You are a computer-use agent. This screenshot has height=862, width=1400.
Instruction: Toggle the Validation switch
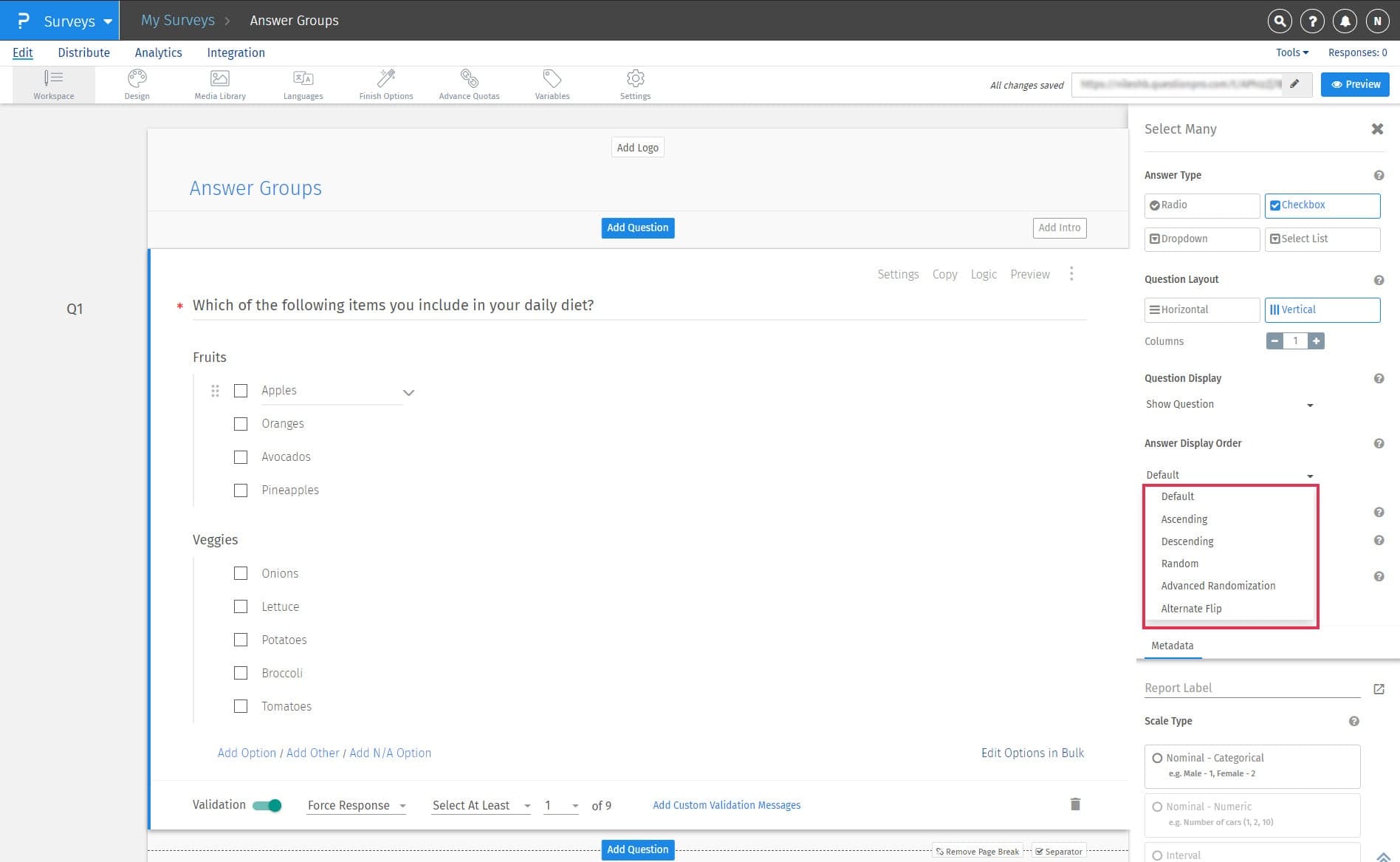point(267,805)
